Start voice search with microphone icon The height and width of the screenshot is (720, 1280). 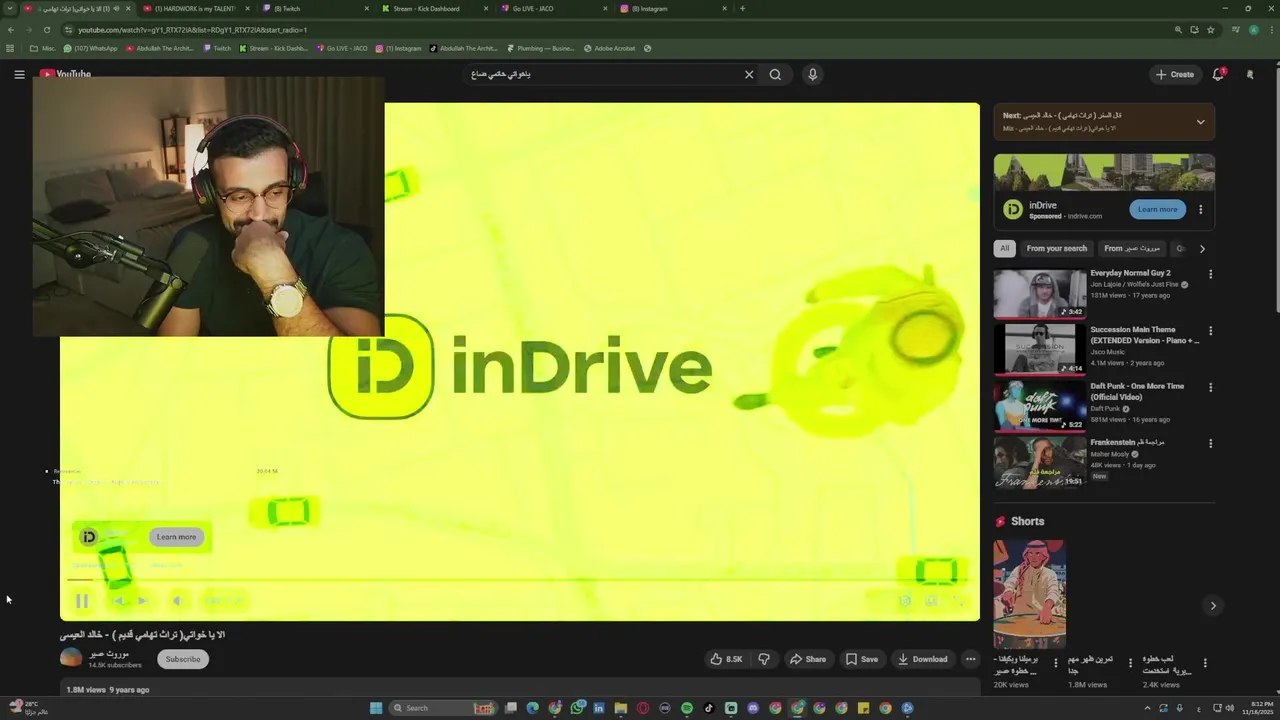coord(812,74)
